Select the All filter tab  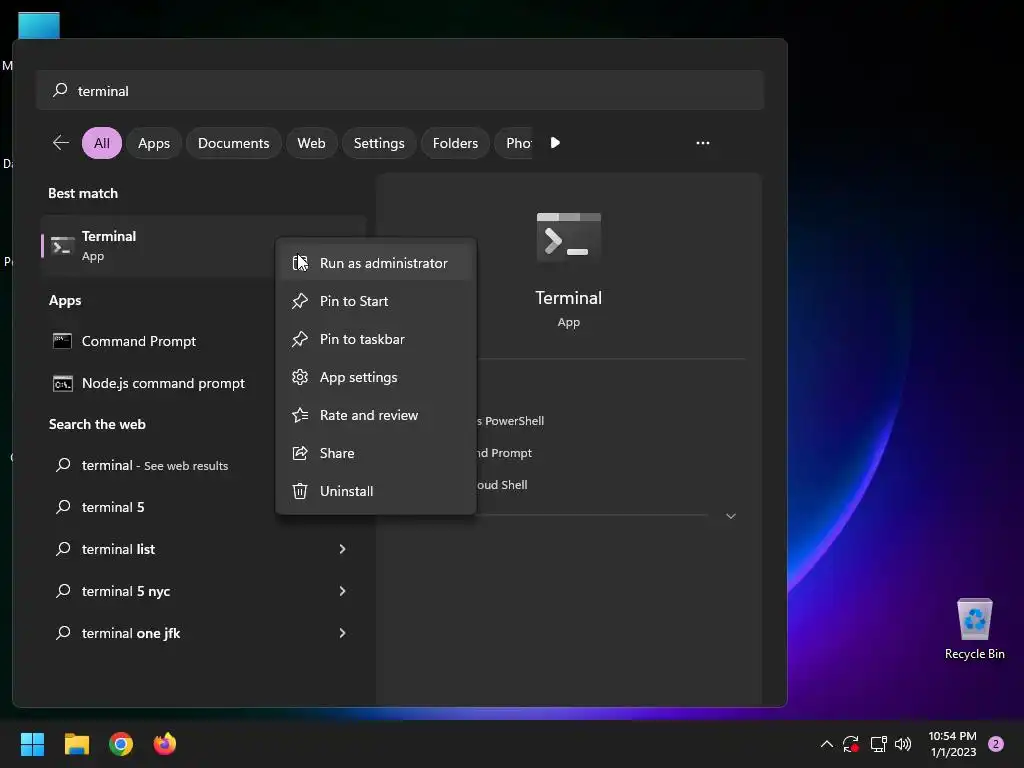(101, 143)
